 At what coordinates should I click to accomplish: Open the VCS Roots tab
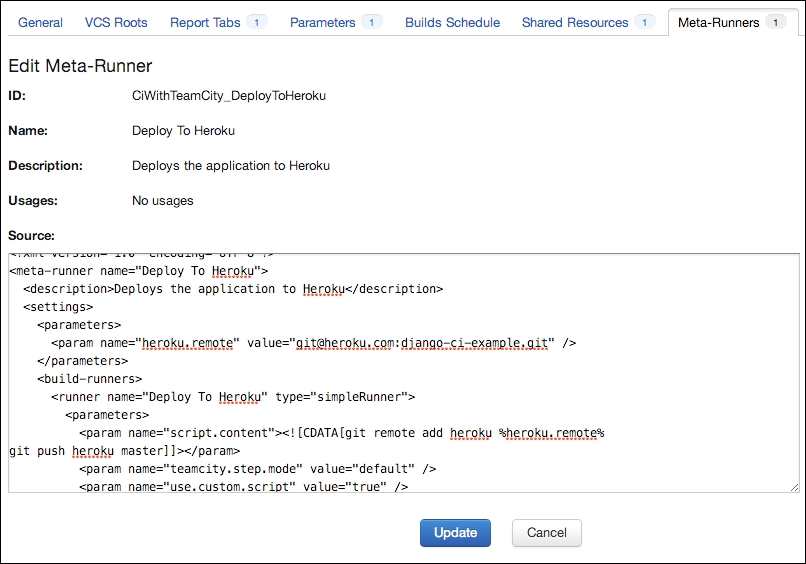pos(116,23)
